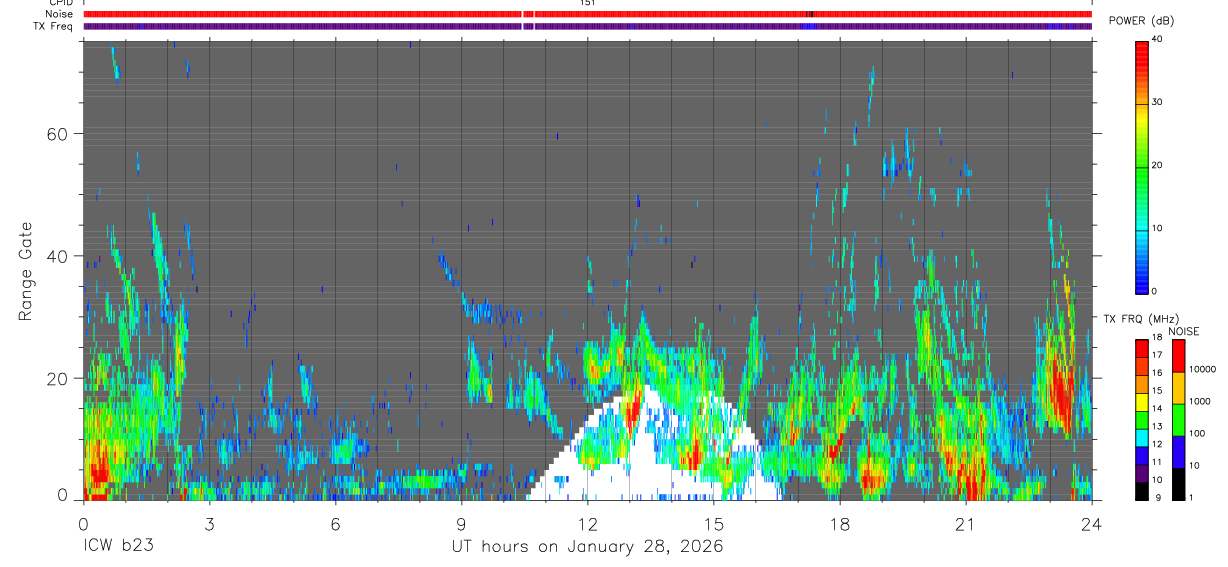The image size is (1228, 567).
Task: Click the '40' tick on Range Gate axis
Action: pyautogui.click(x=58, y=256)
